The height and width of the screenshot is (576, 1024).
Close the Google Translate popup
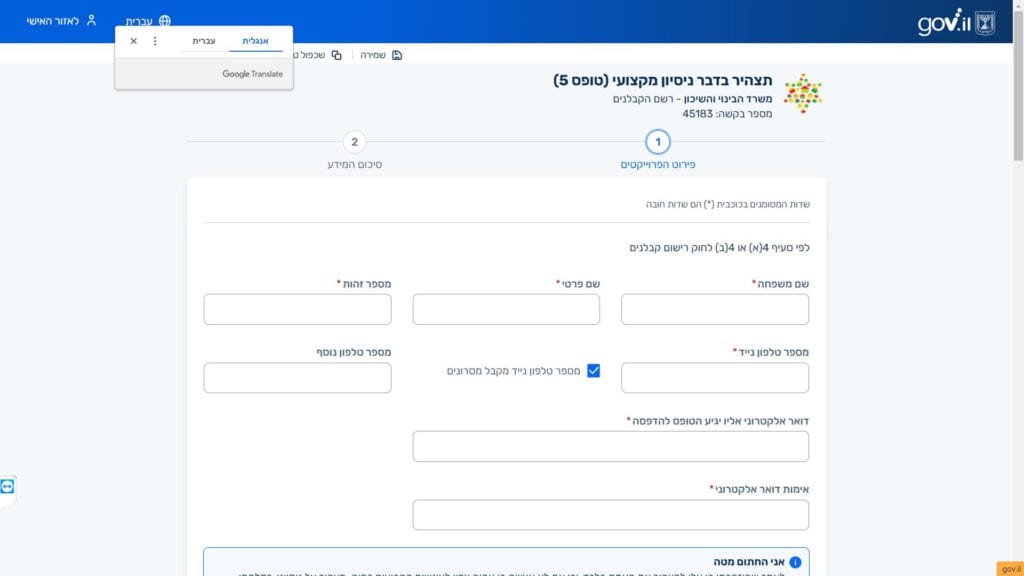point(134,41)
